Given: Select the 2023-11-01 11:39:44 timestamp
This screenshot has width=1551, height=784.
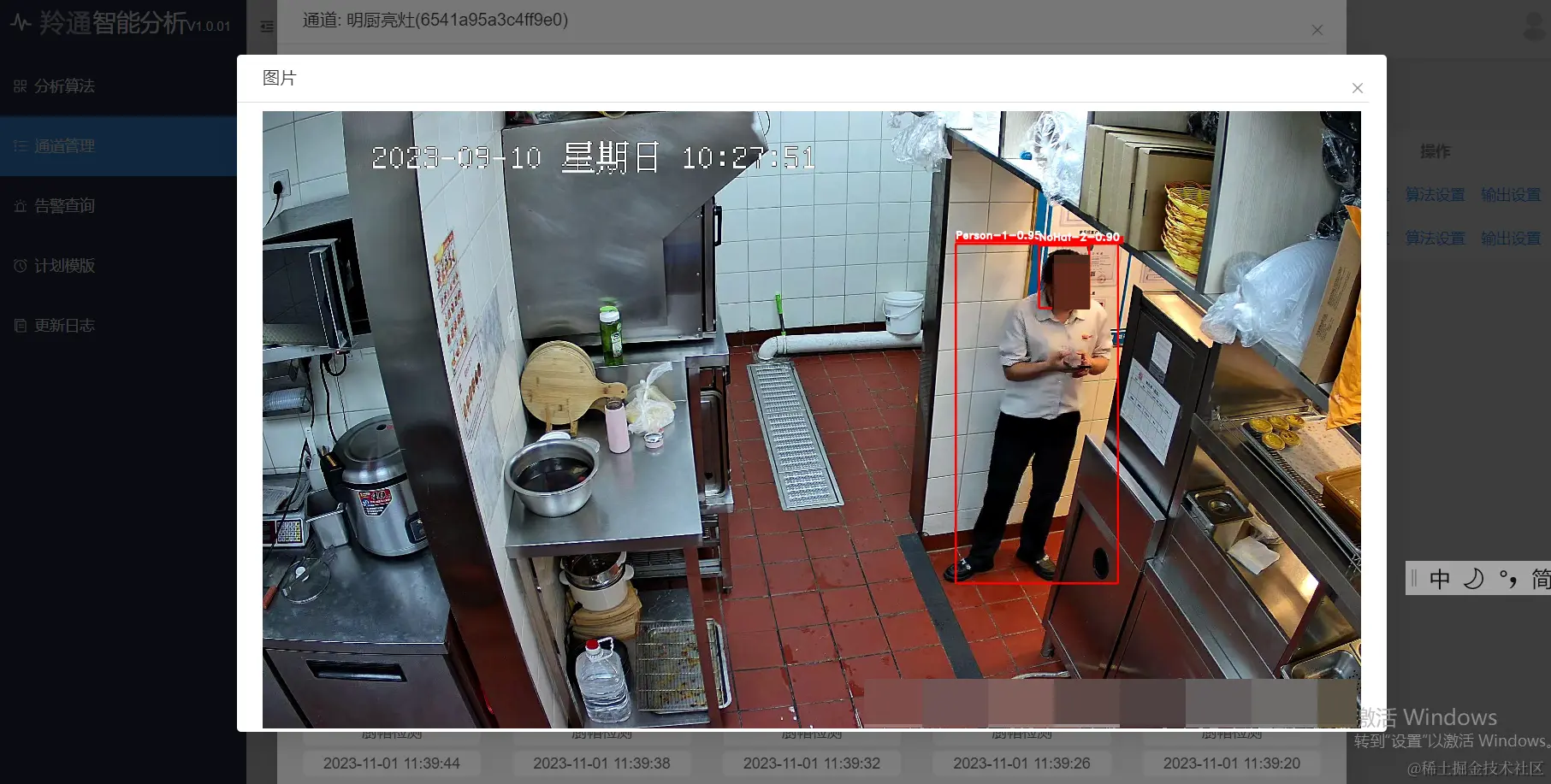Looking at the screenshot, I should 392,763.
